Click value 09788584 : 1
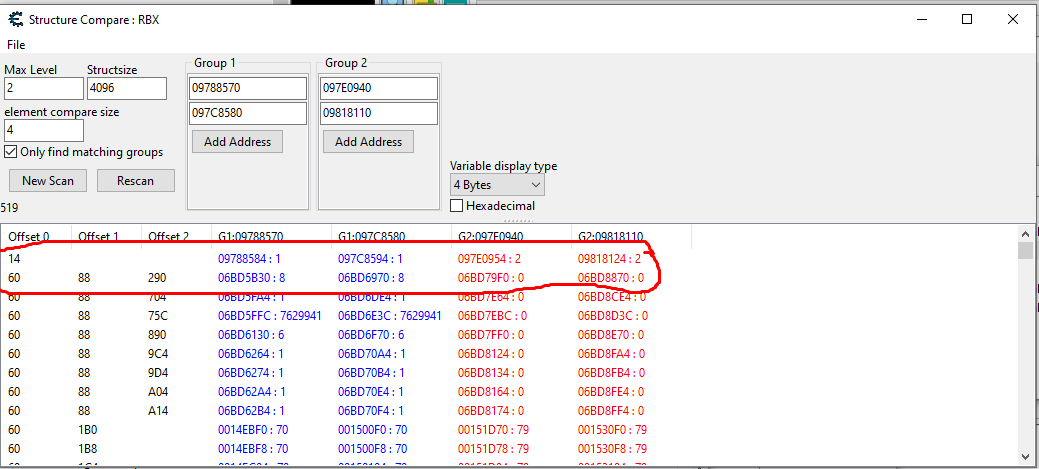Screen dimensions: 1039x469 click(249, 258)
